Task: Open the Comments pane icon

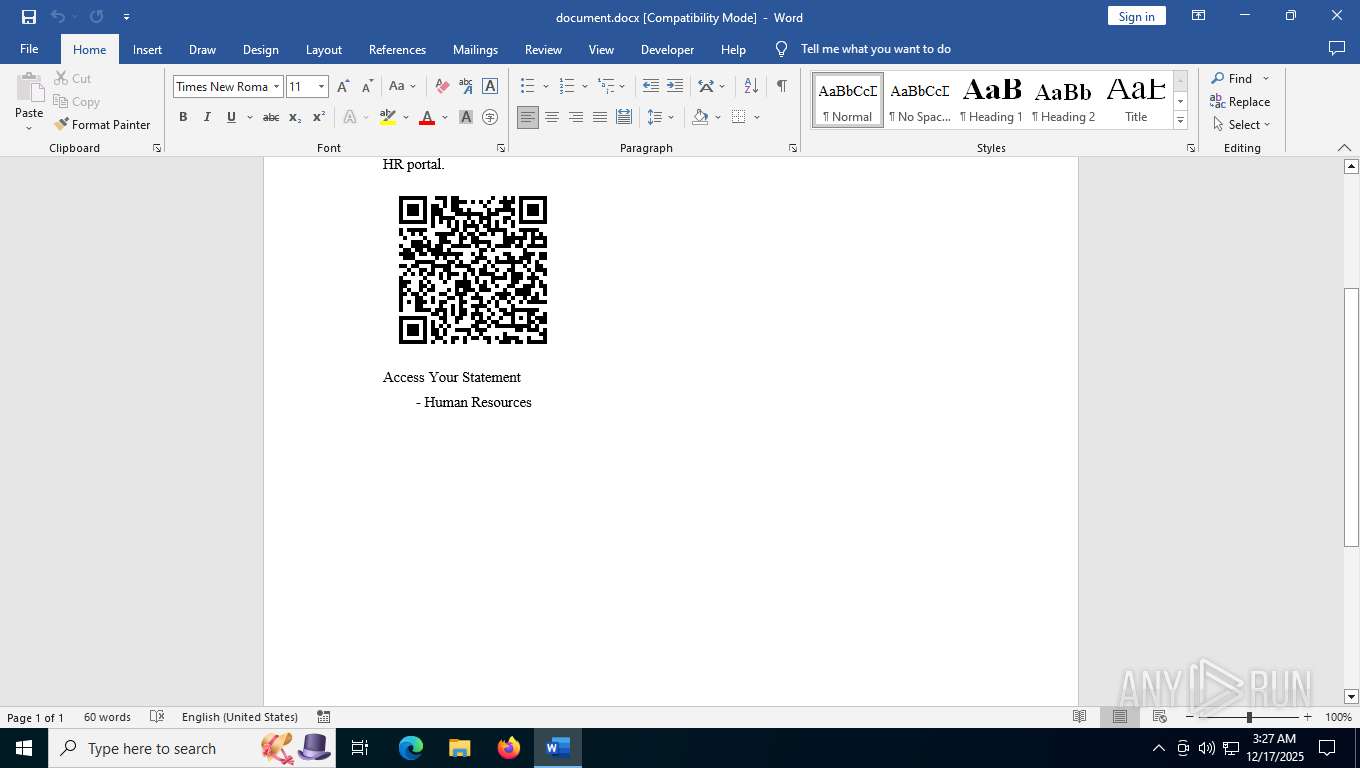Action: [1336, 49]
